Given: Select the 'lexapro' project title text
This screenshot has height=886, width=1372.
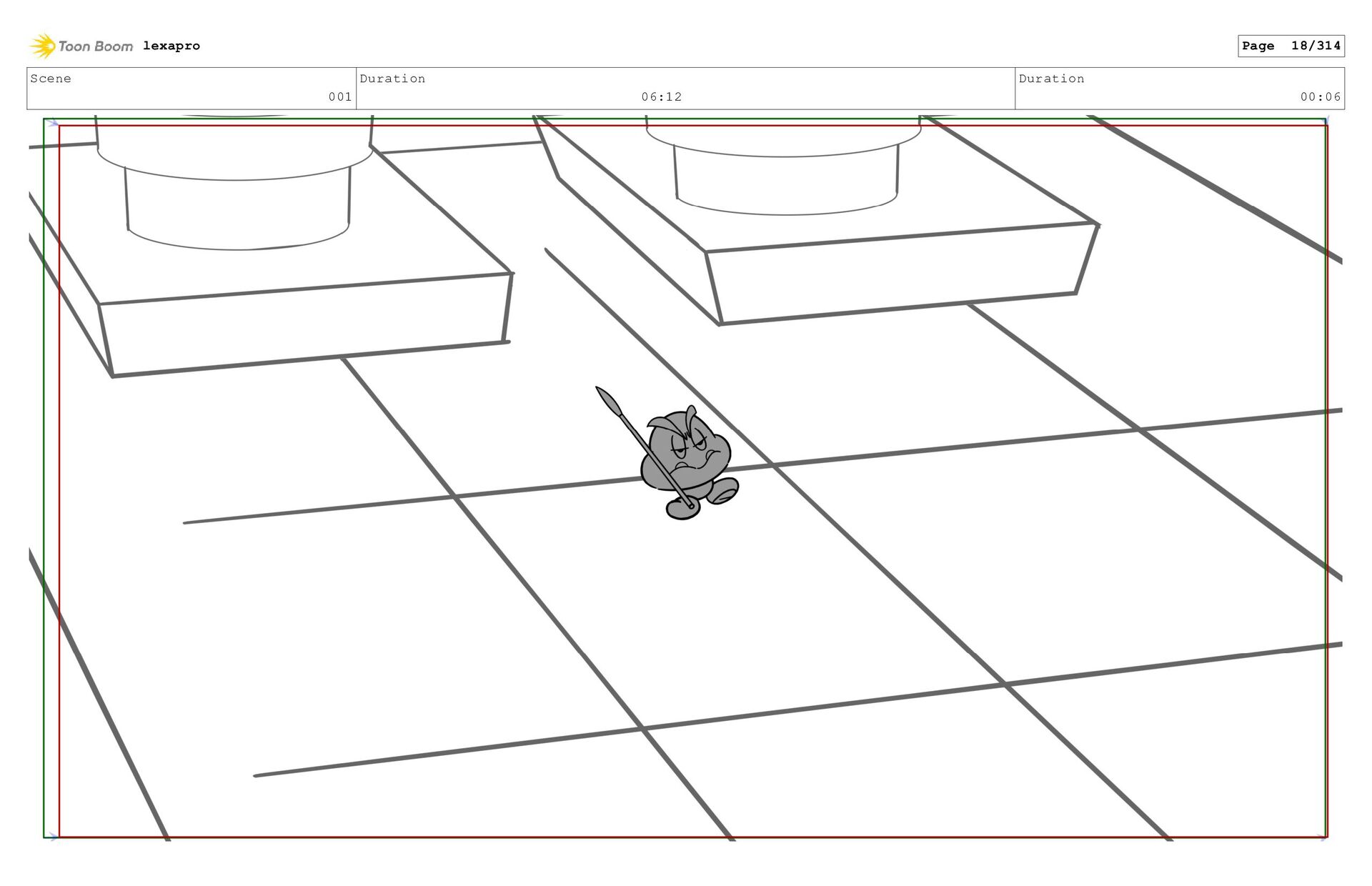Looking at the screenshot, I should pyautogui.click(x=171, y=46).
